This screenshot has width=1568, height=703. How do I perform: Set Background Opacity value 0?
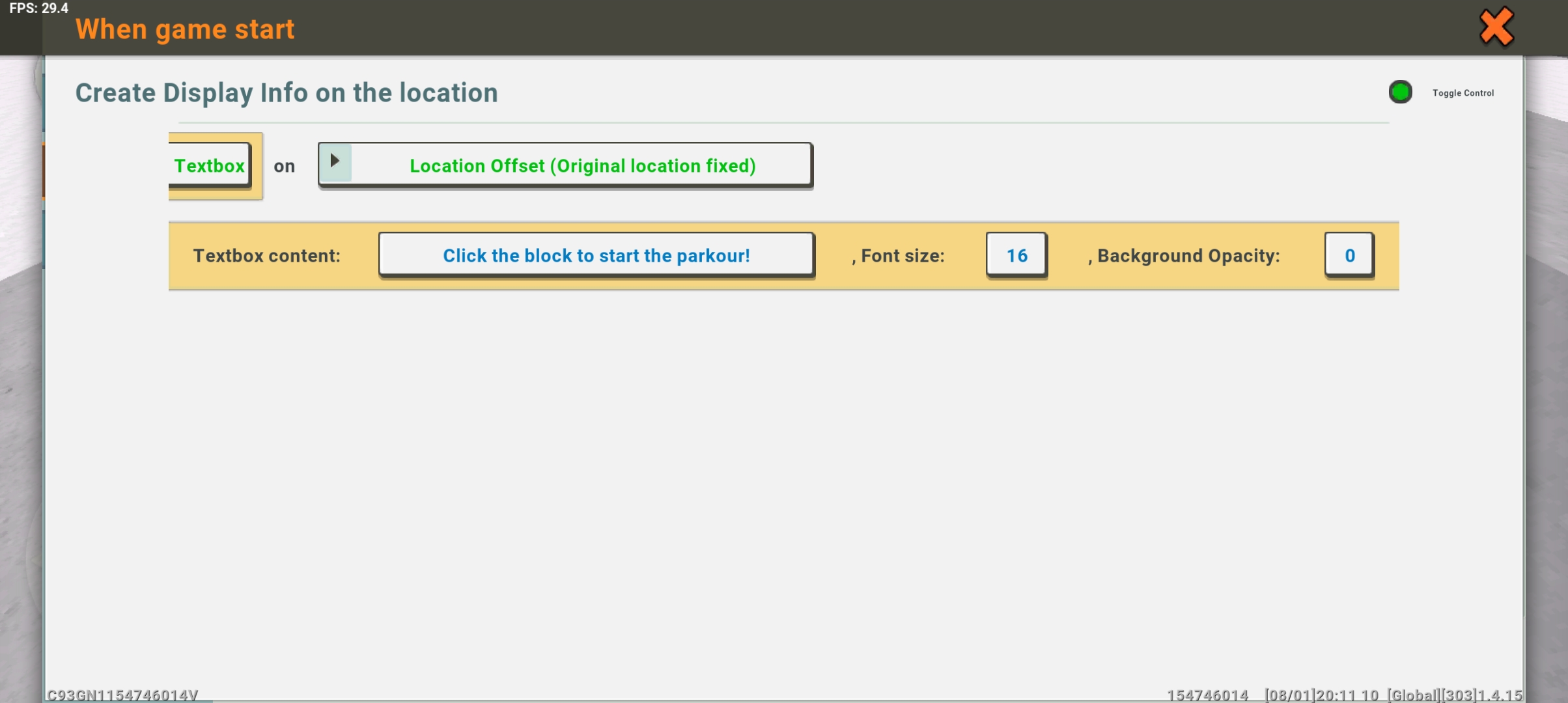pos(1349,255)
